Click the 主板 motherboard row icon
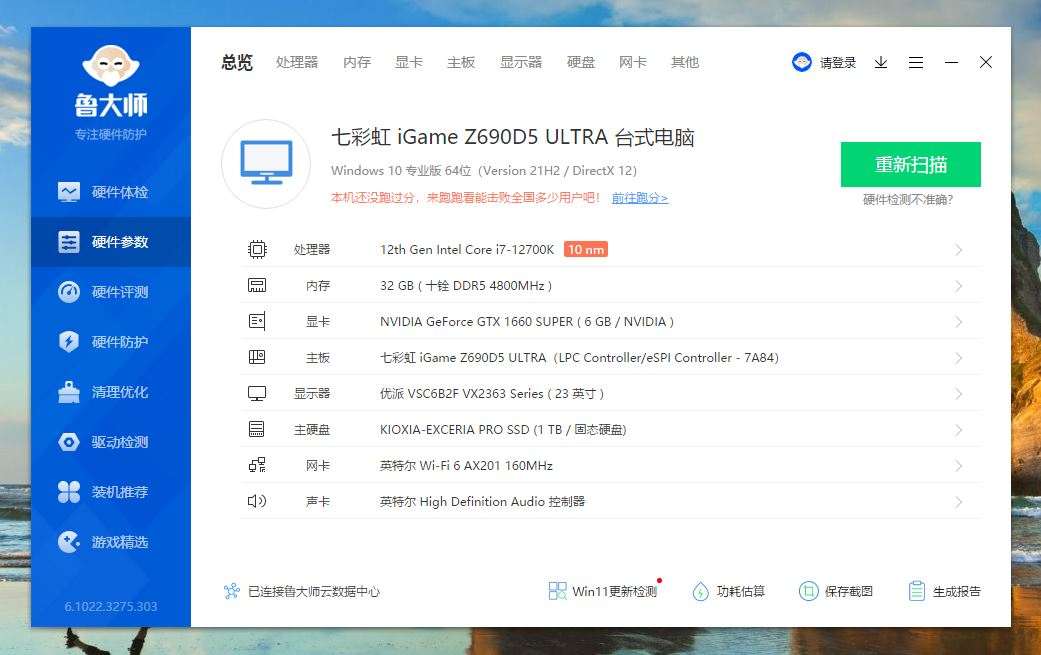1041x655 pixels. click(257, 357)
